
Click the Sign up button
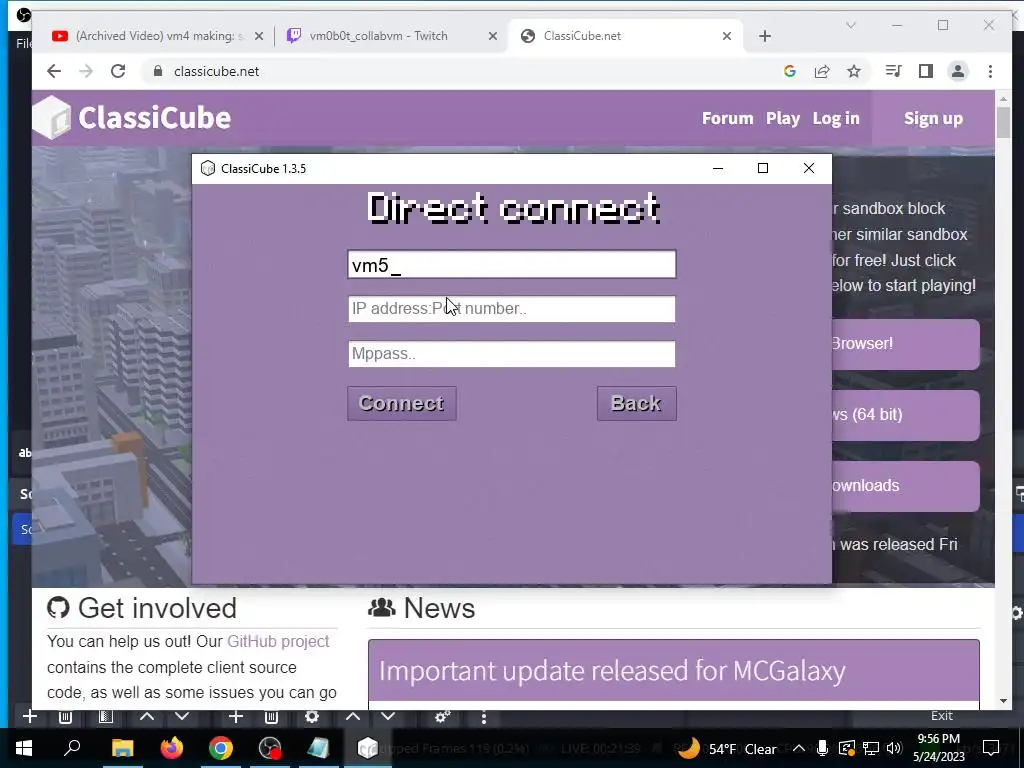click(933, 118)
